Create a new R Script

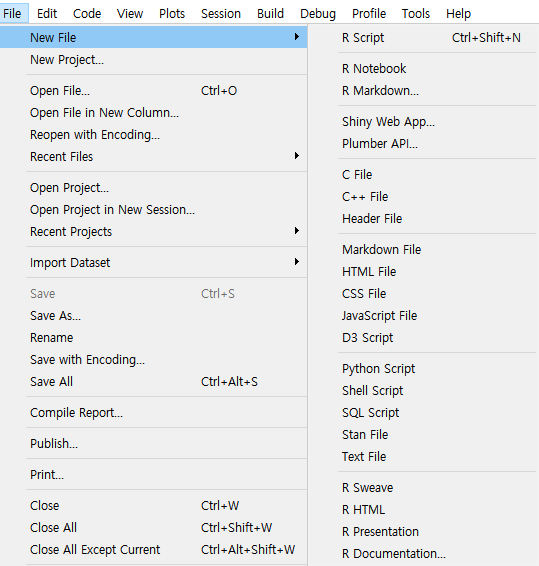423,38
